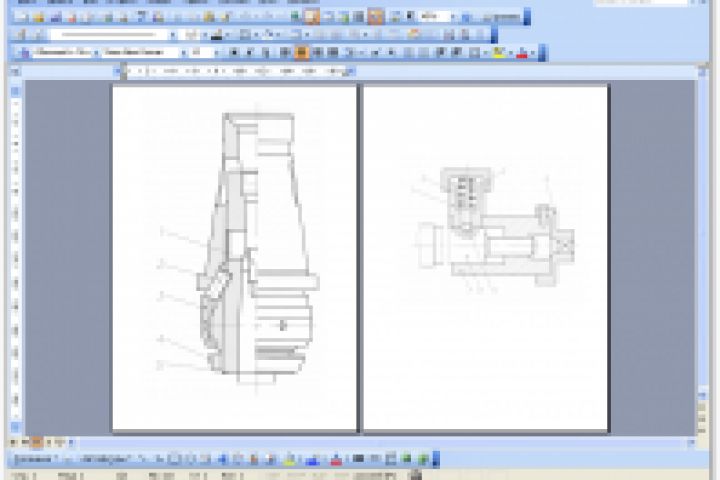Click the blue Line Color brush icon
The image size is (720, 480).
pyautogui.click(x=313, y=459)
